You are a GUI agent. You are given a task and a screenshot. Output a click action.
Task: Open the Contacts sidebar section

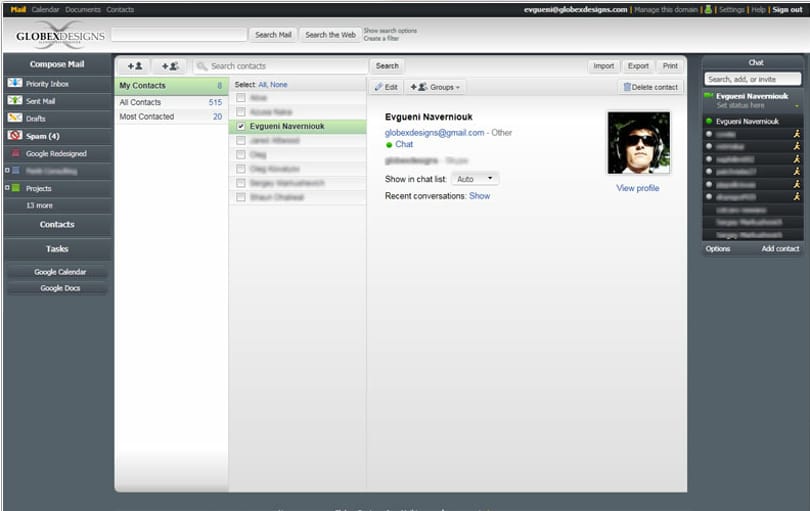(x=57, y=224)
